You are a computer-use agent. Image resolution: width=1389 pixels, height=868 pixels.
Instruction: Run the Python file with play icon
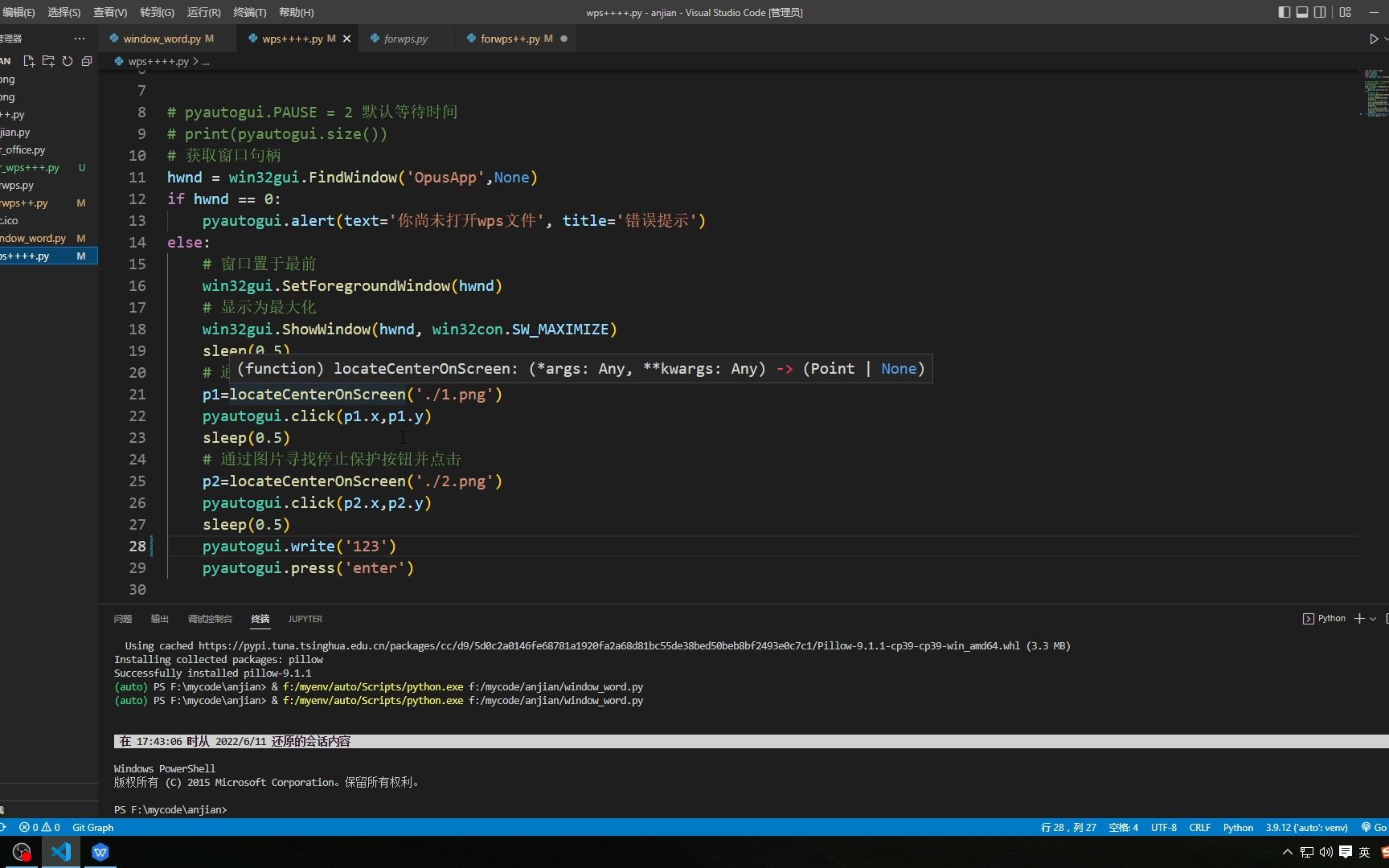point(1373,39)
